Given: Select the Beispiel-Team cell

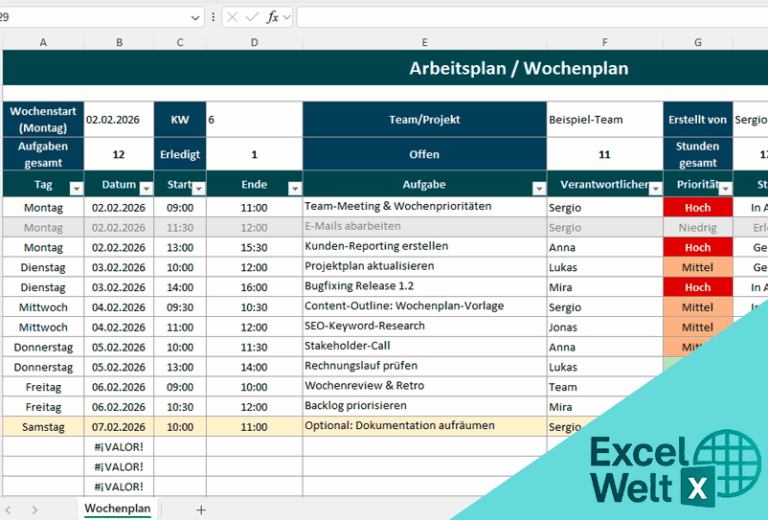Looking at the screenshot, I should [x=605, y=119].
